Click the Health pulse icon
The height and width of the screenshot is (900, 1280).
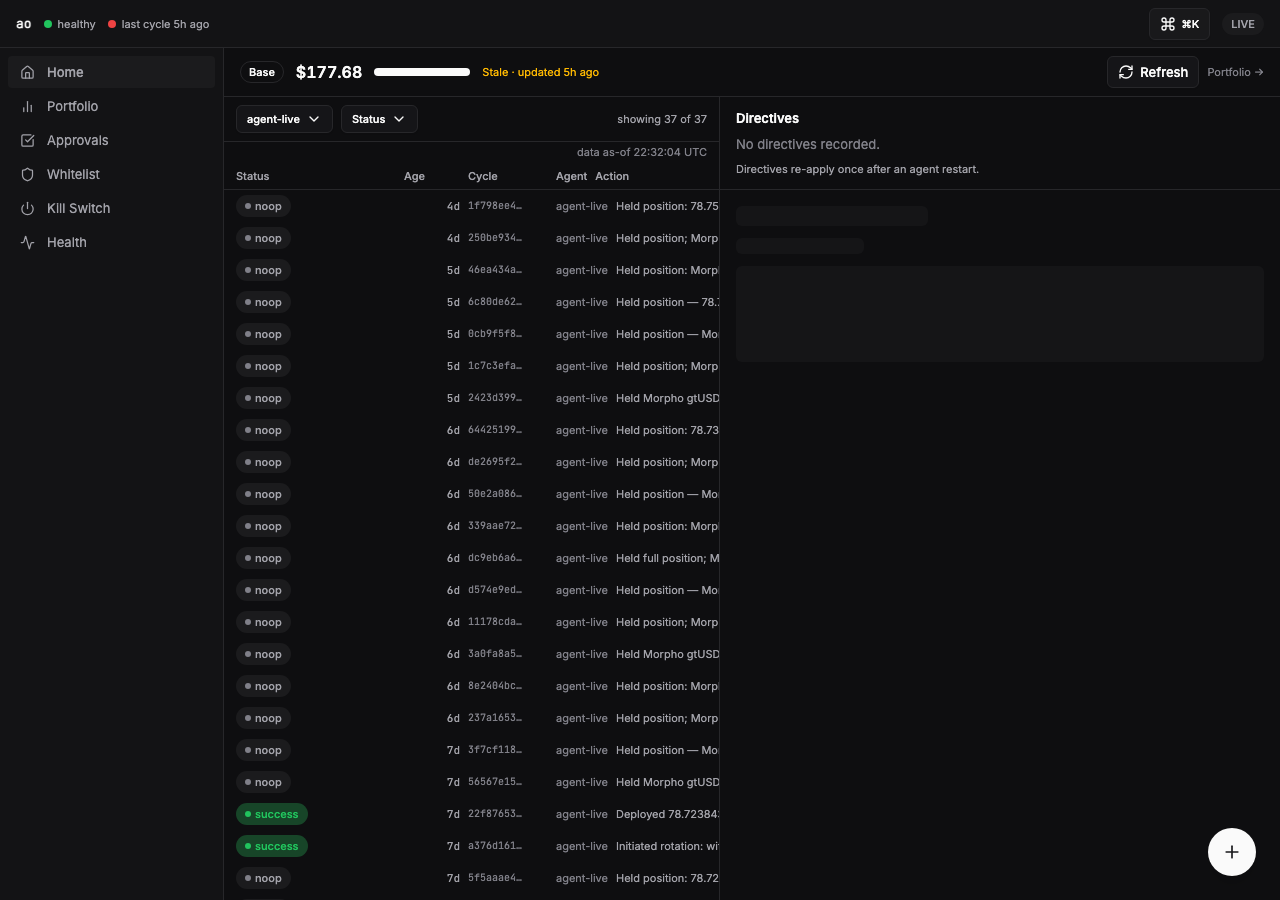coord(27,242)
